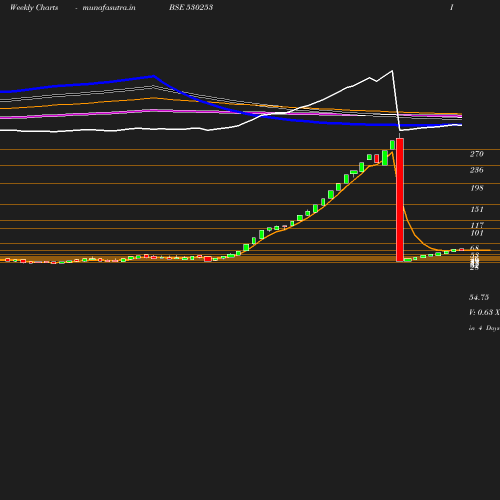Viewport: 500px width, 500px height.
Task: Click the white indicator line's highest peak
Action: pyautogui.click(x=392, y=71)
